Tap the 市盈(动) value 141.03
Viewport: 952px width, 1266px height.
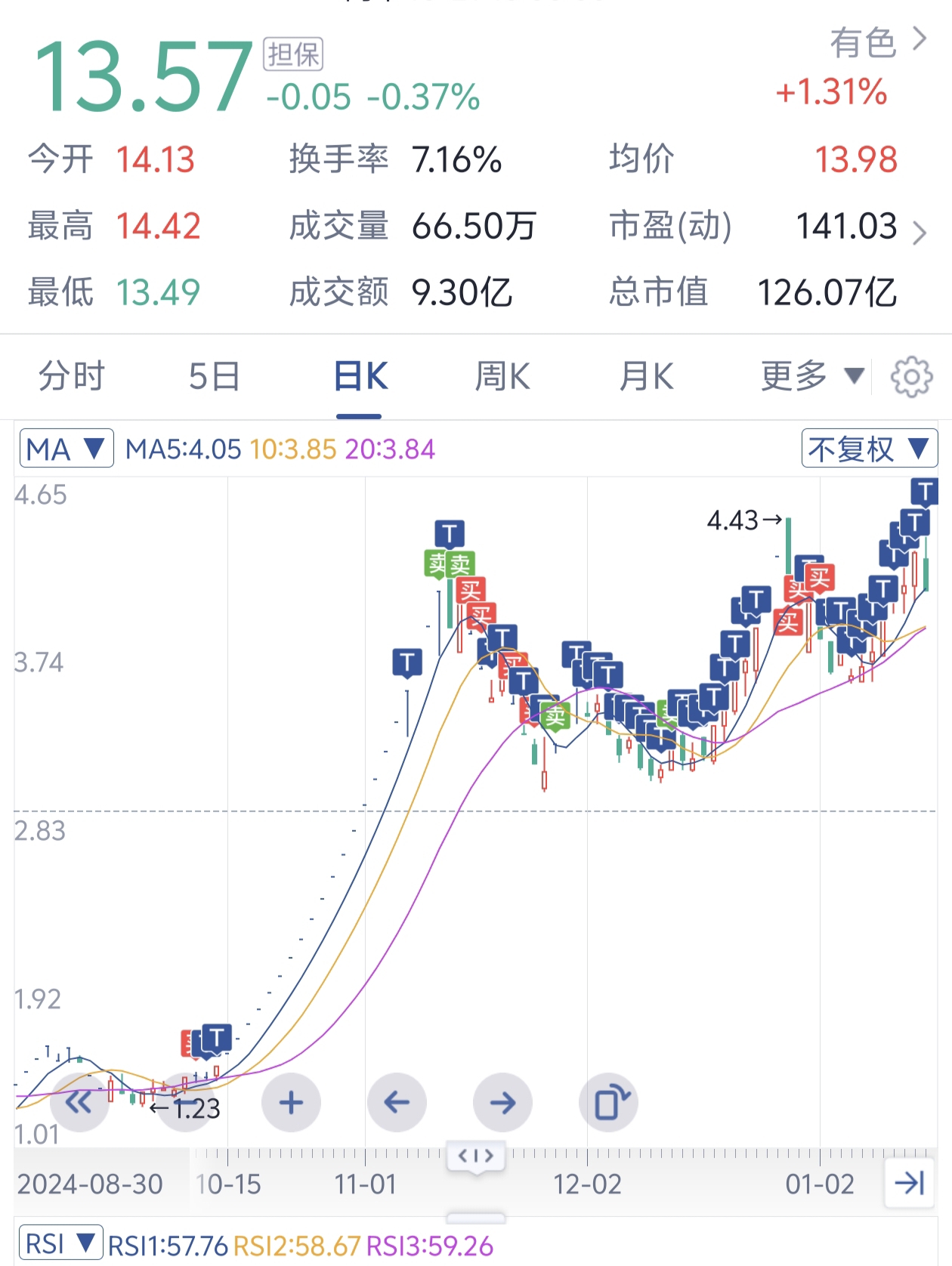[846, 226]
